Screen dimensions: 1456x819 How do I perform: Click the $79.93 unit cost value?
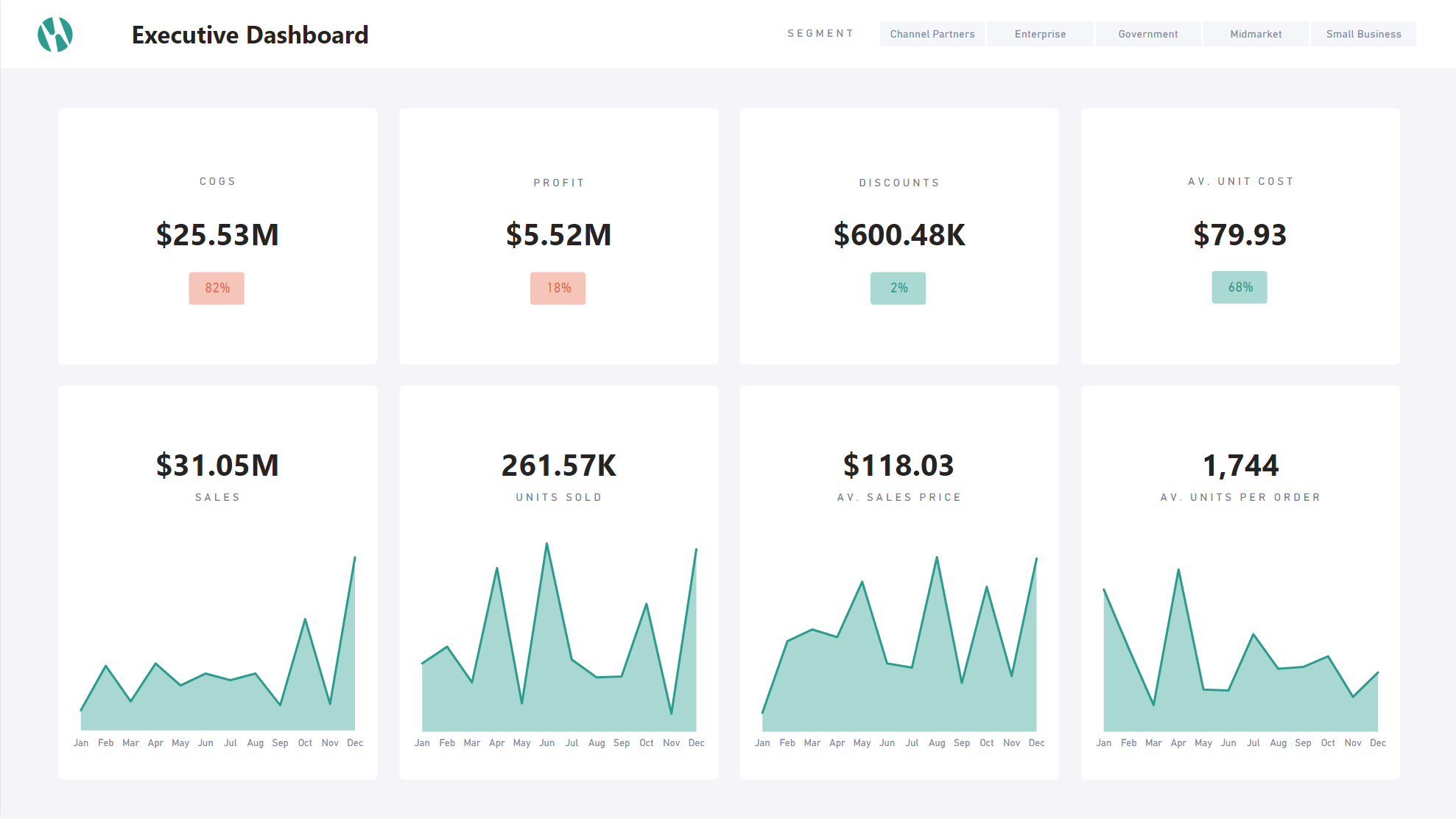pos(1240,235)
